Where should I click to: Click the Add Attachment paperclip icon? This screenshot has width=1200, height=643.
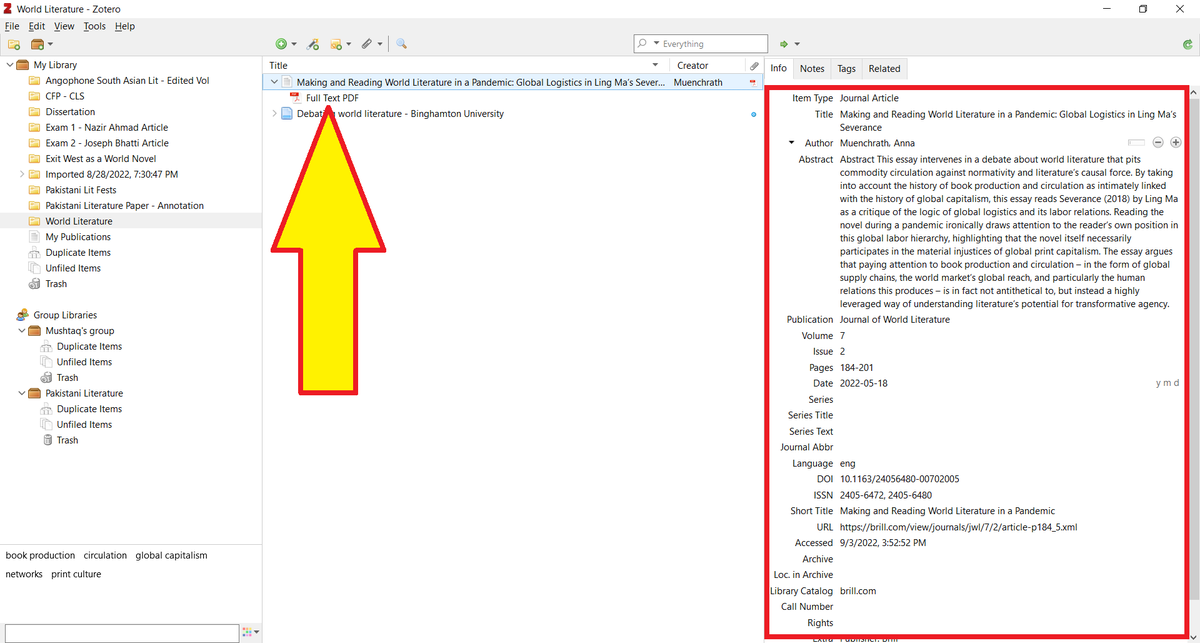tap(371, 44)
